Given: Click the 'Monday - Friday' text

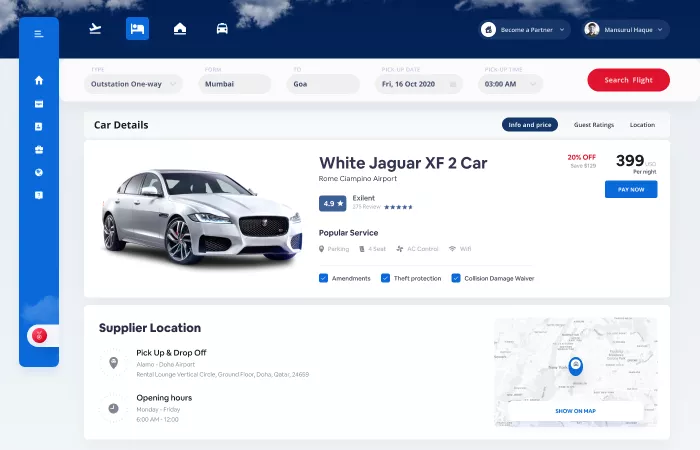Looking at the screenshot, I should coord(158,409).
